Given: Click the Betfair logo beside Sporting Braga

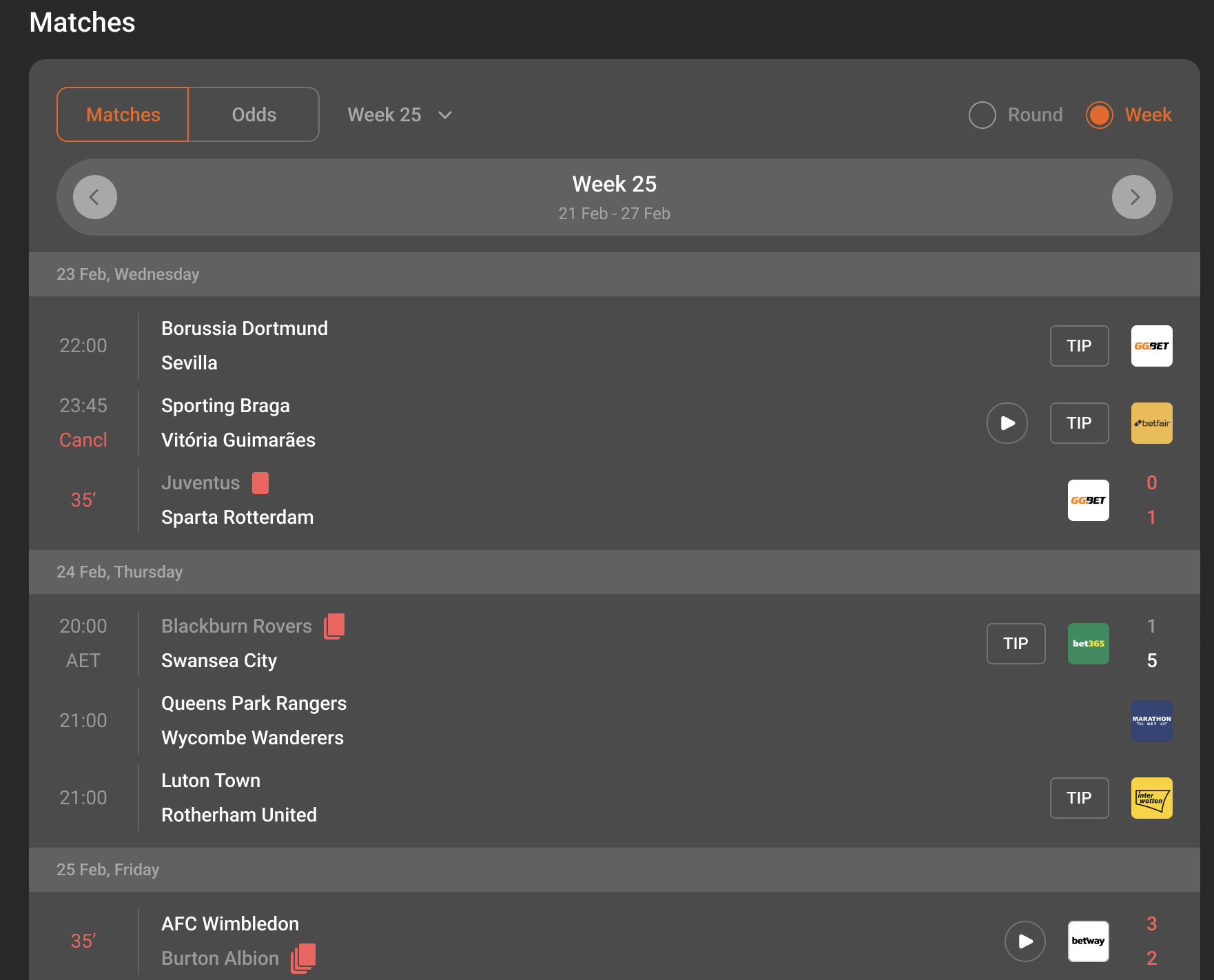Looking at the screenshot, I should click(x=1151, y=422).
